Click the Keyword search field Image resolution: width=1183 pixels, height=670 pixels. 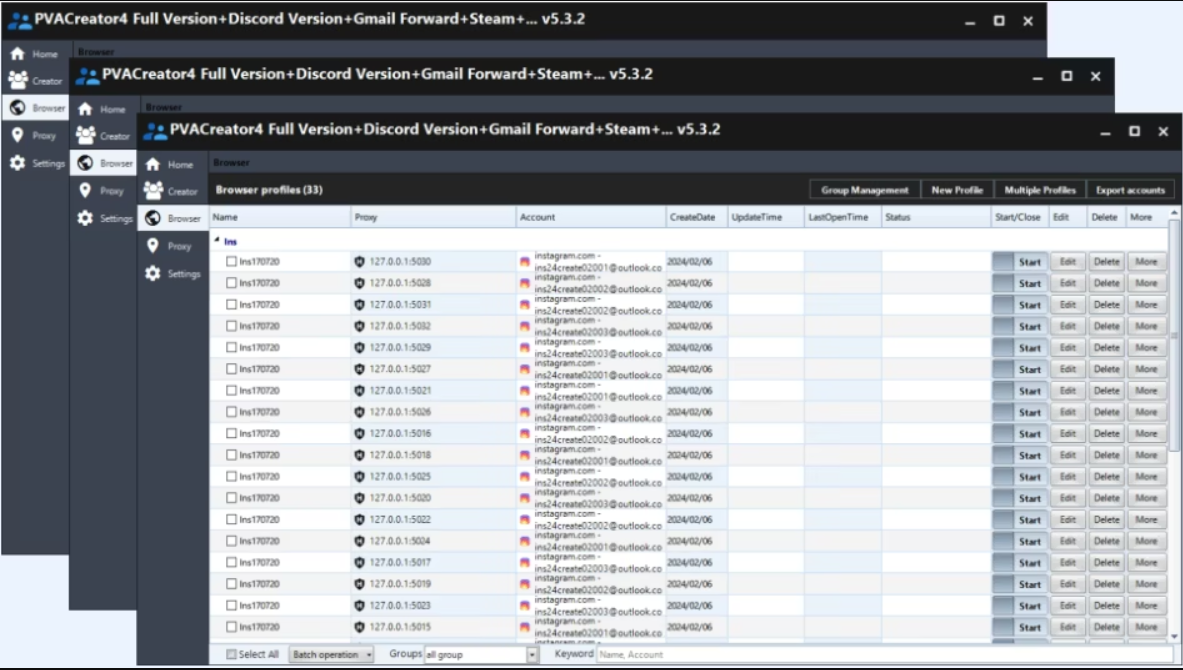[x=884, y=655]
